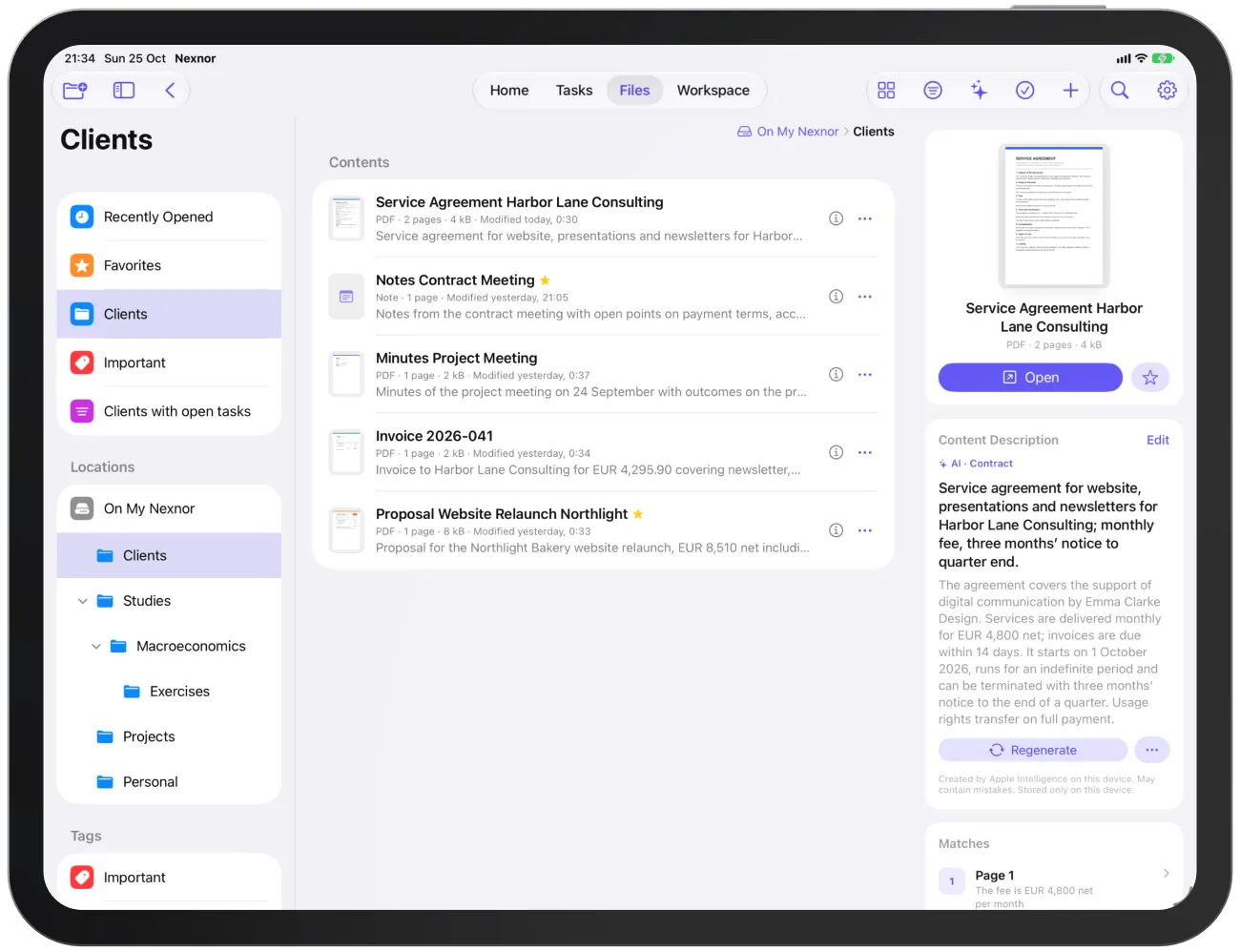The image size is (1240, 952).
Task: Open more options for Invoice 2026-041
Action: click(865, 452)
